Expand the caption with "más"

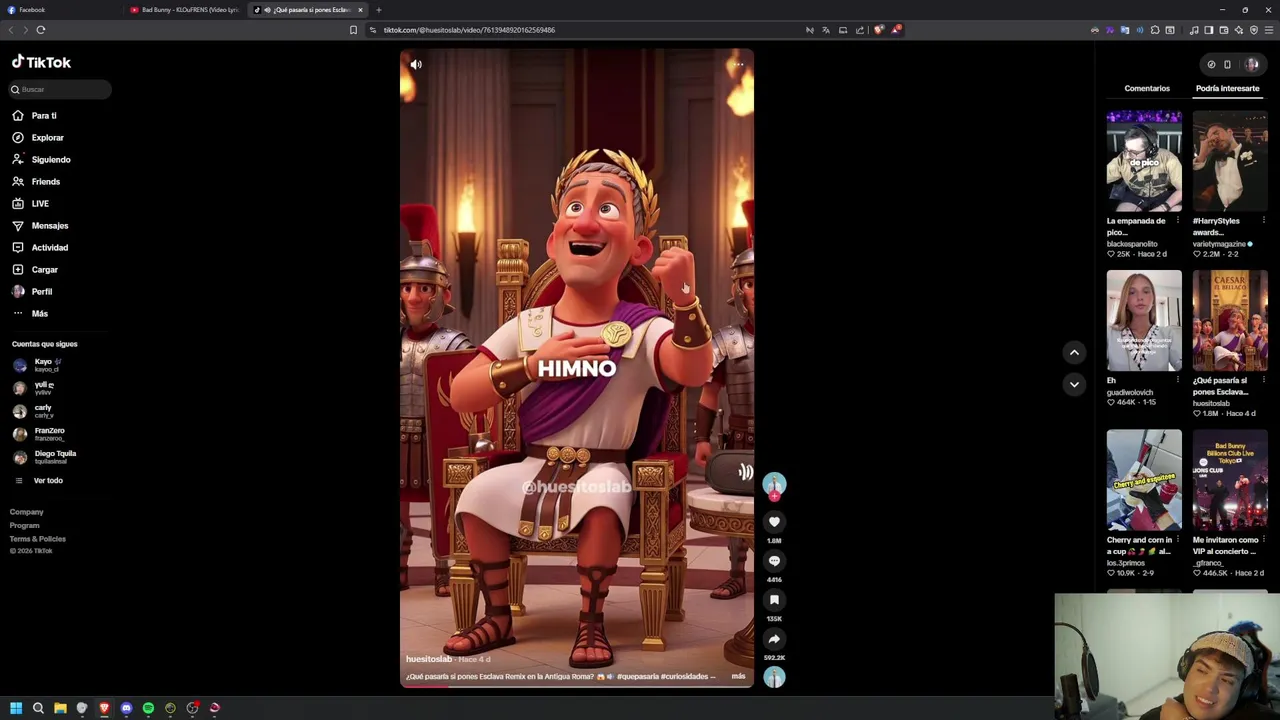pyautogui.click(x=738, y=677)
